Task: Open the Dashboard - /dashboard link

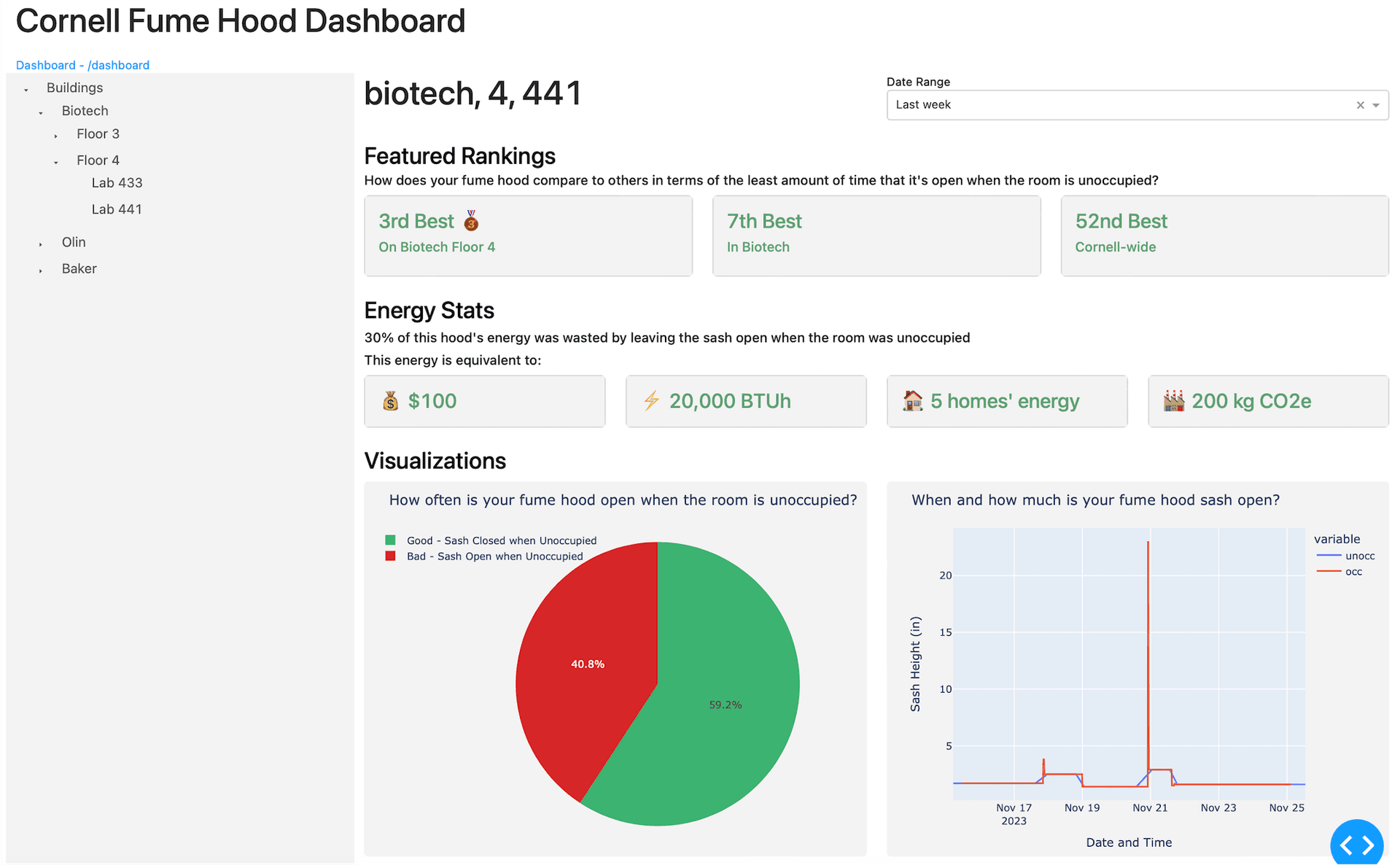Action: 82,65
